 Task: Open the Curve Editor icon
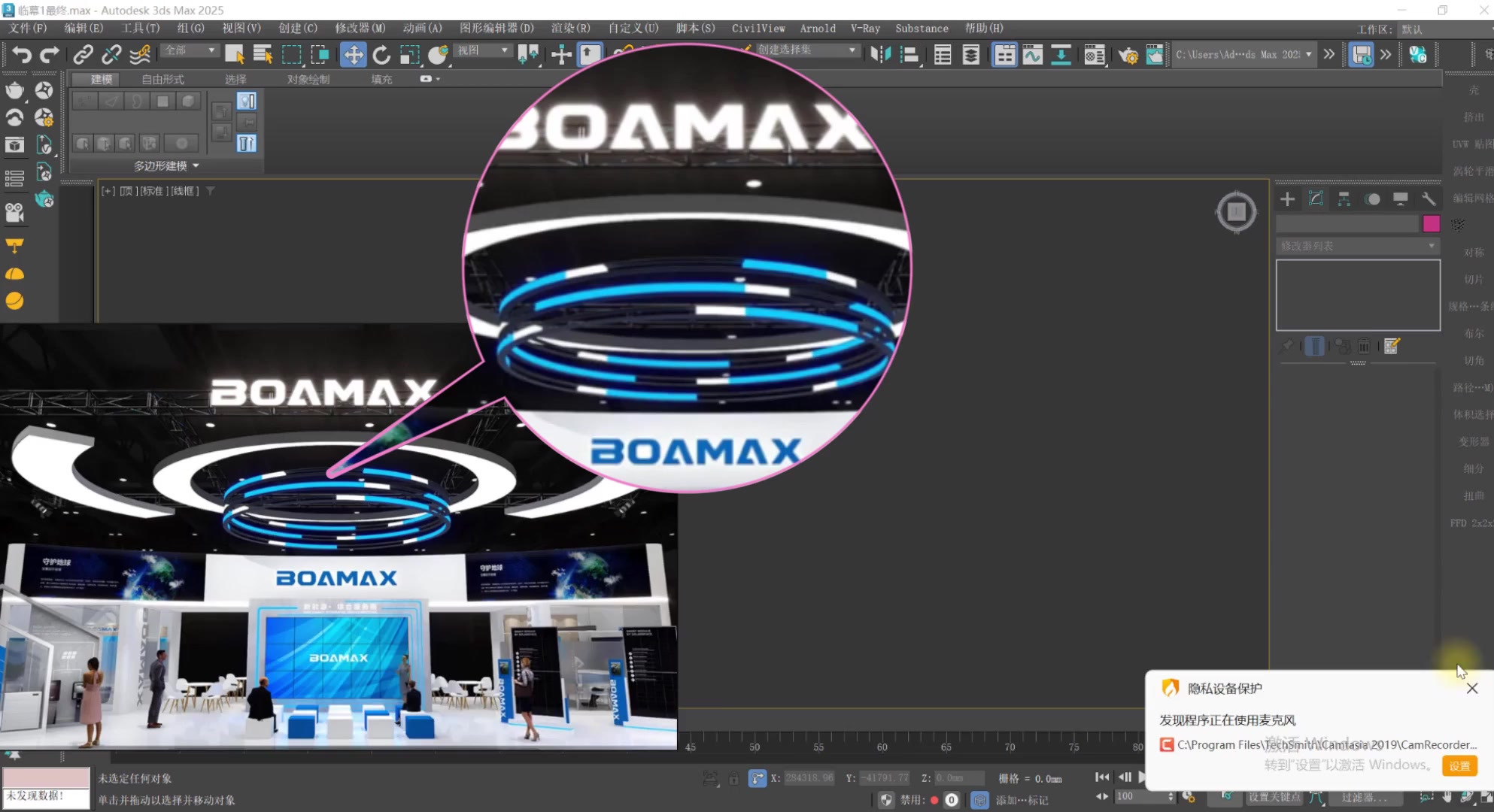(1032, 54)
